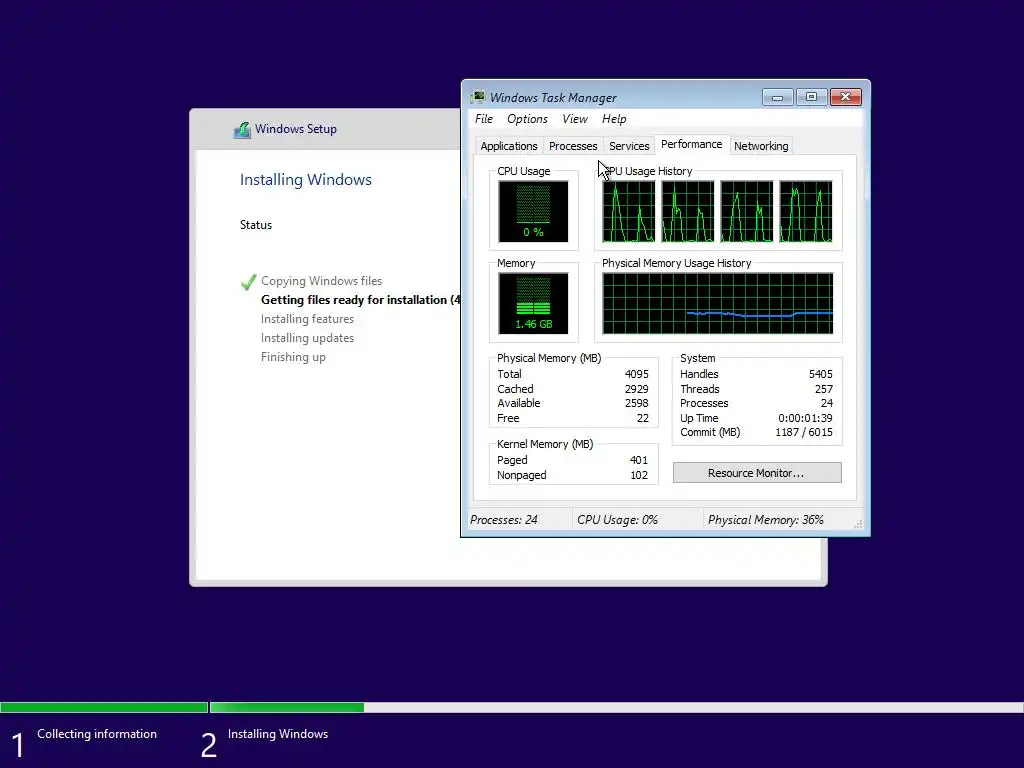Click the Status label in Windows Setup

pos(255,225)
